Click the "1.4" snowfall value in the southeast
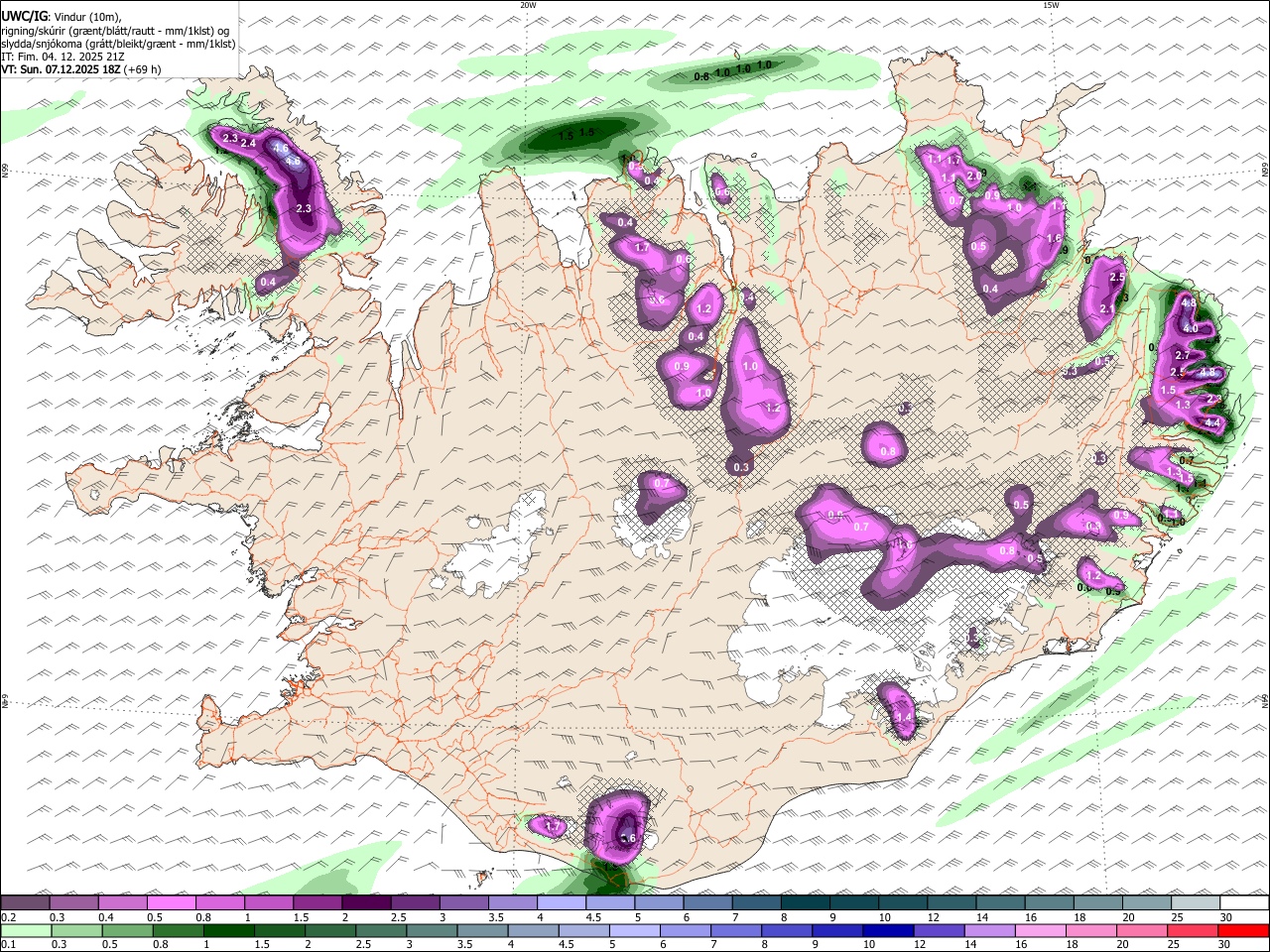 903,717
